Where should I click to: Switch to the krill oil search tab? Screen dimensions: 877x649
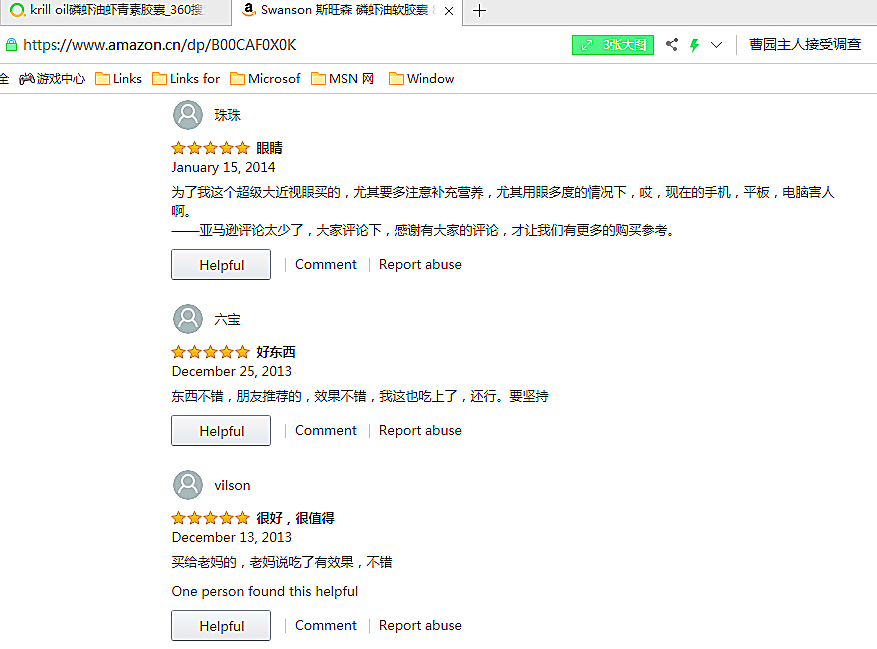point(115,11)
